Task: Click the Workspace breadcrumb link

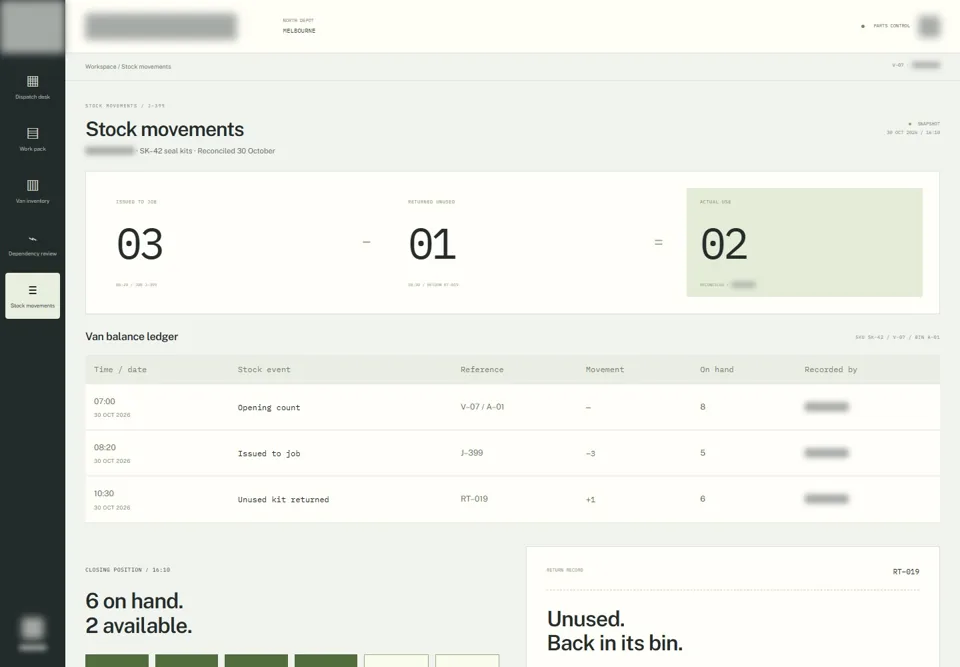Action: click(100, 67)
